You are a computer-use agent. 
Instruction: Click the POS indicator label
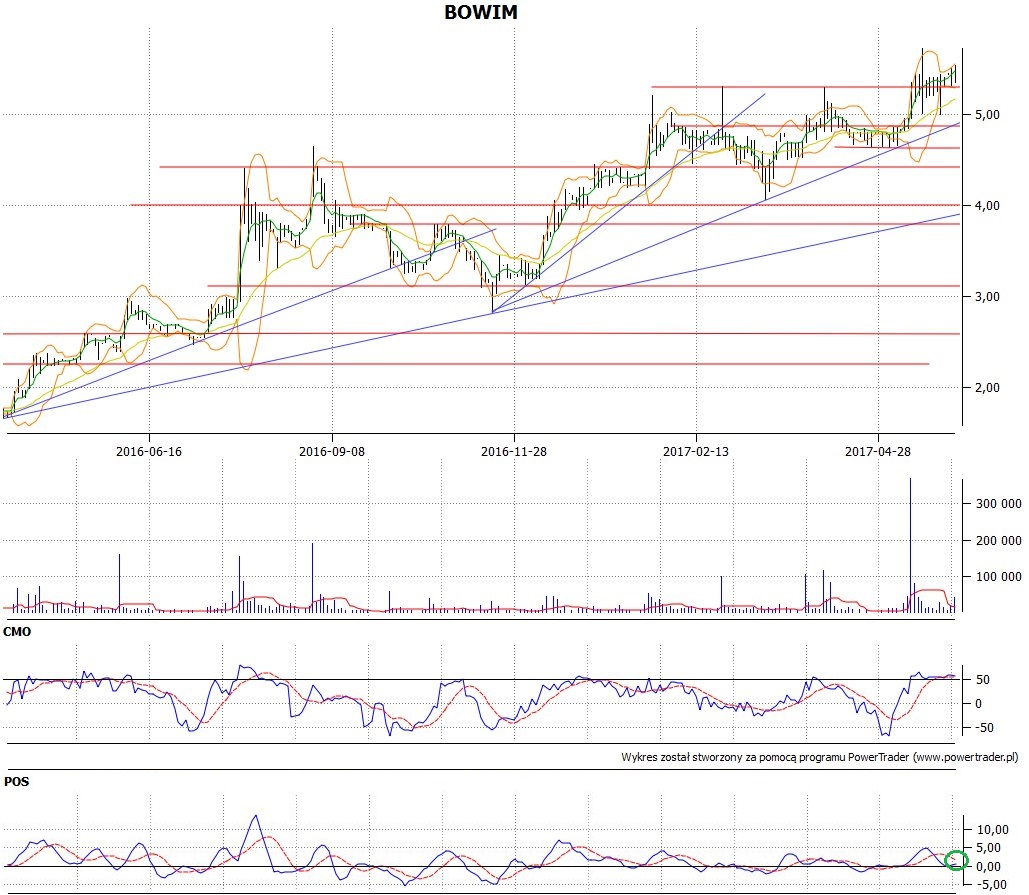point(16,781)
